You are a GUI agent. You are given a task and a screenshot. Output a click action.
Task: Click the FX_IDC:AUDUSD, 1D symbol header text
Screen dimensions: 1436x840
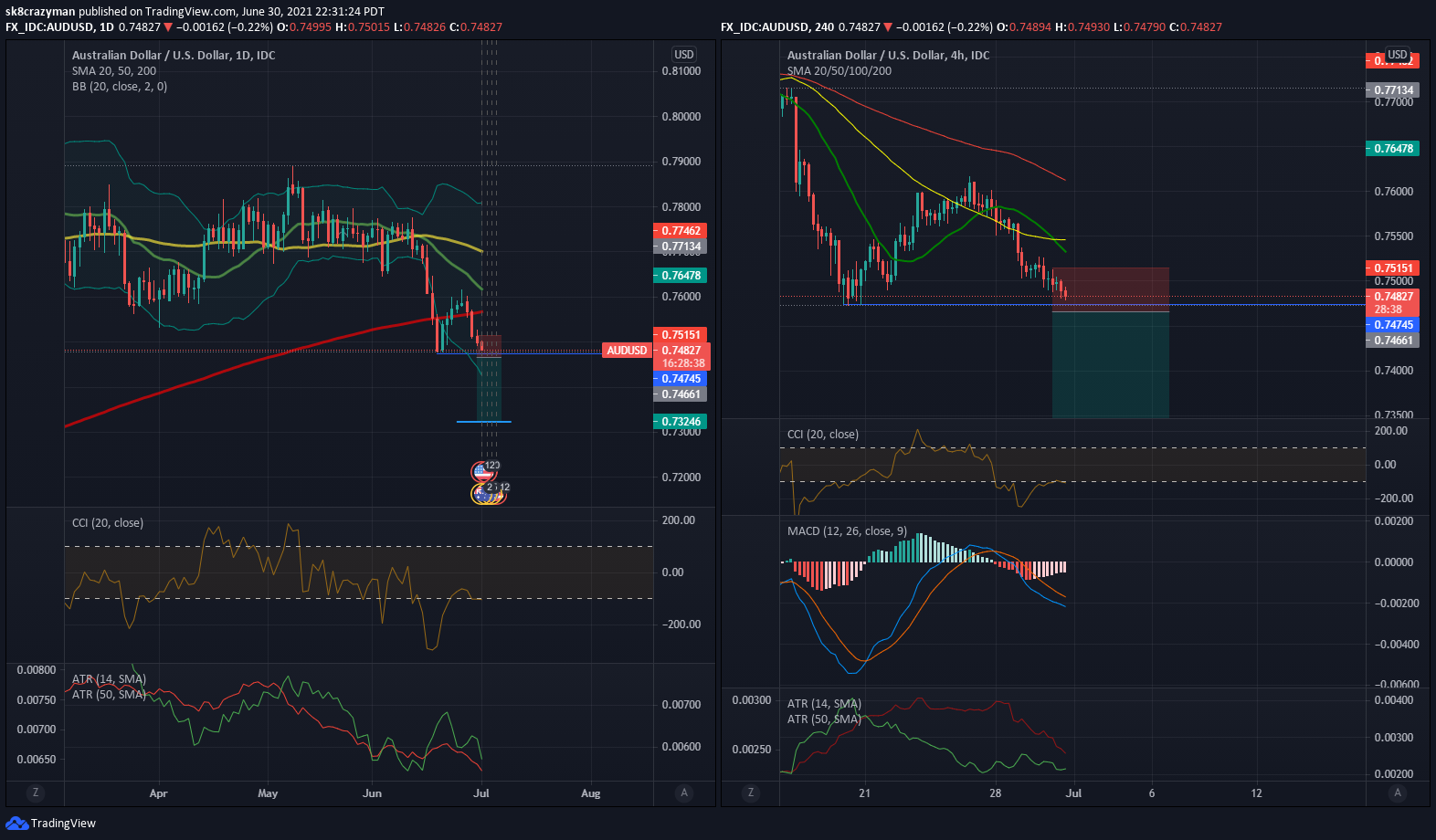(59, 27)
